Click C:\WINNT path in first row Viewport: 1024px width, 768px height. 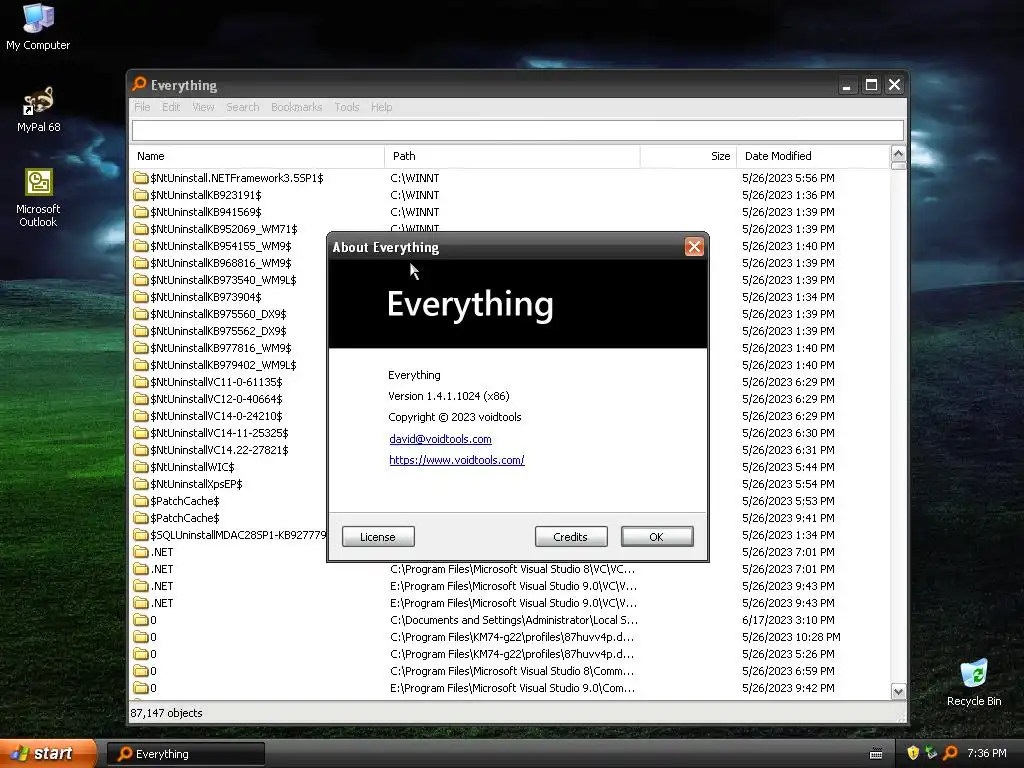pos(415,178)
